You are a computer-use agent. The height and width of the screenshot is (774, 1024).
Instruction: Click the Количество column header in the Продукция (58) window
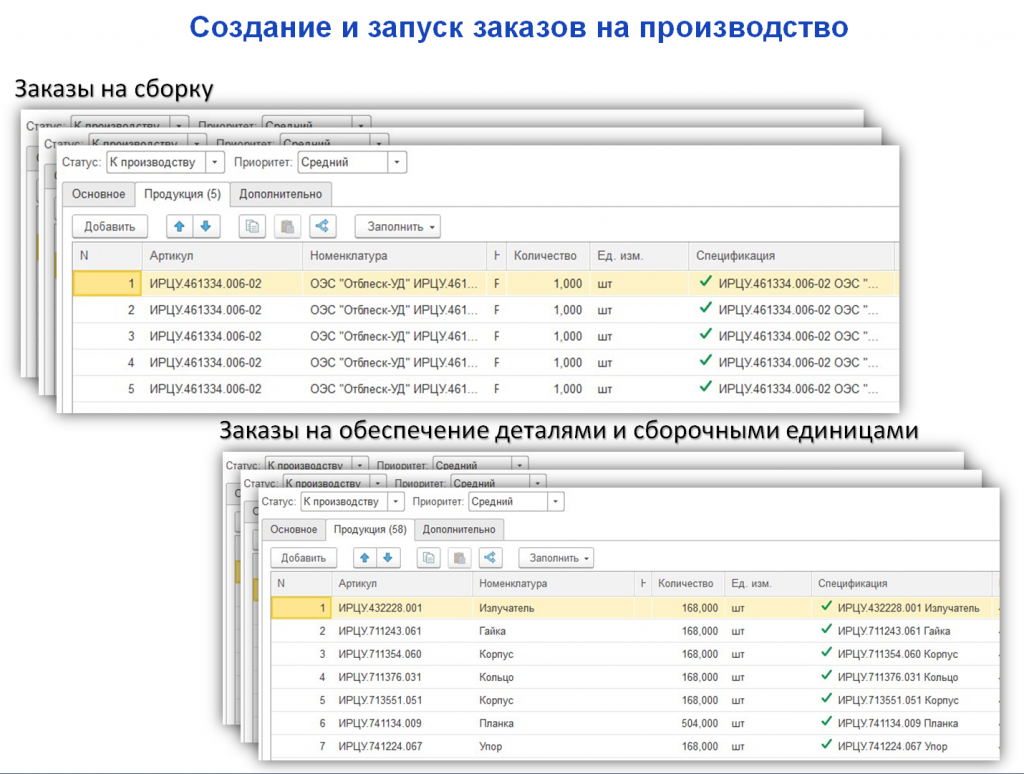click(x=688, y=583)
